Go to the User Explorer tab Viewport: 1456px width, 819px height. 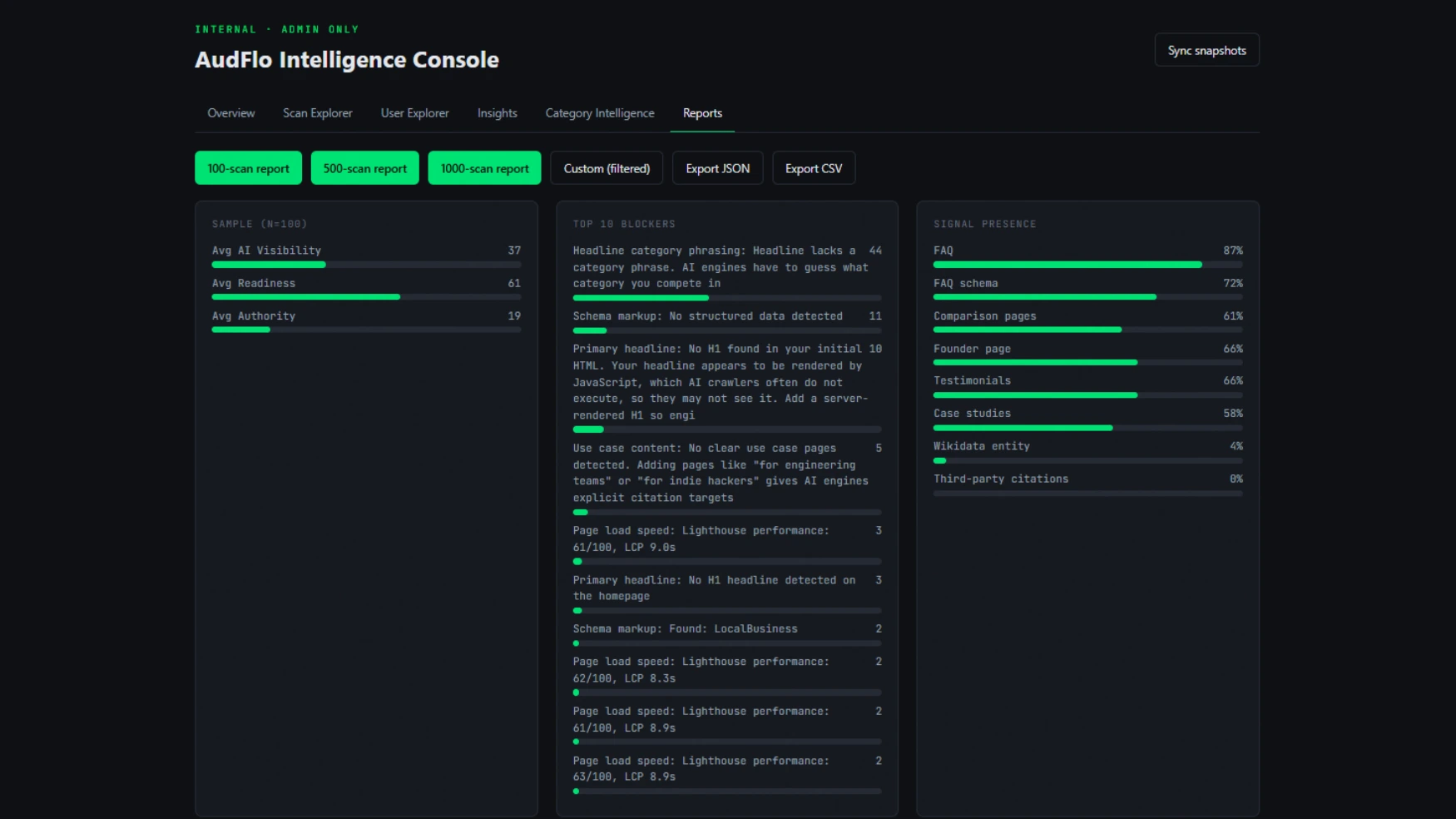(414, 113)
